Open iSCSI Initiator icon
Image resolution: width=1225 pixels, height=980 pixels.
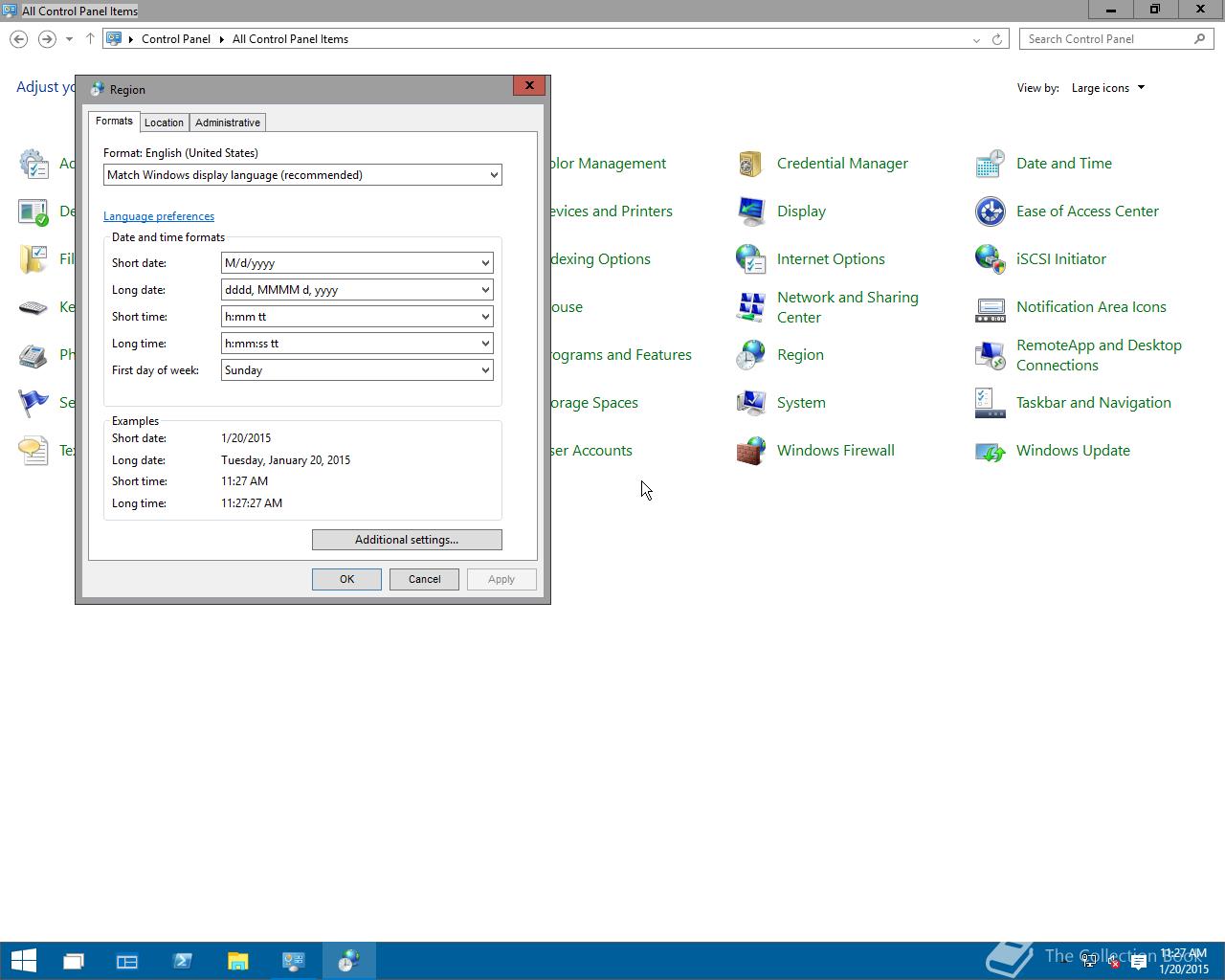pyautogui.click(x=990, y=259)
